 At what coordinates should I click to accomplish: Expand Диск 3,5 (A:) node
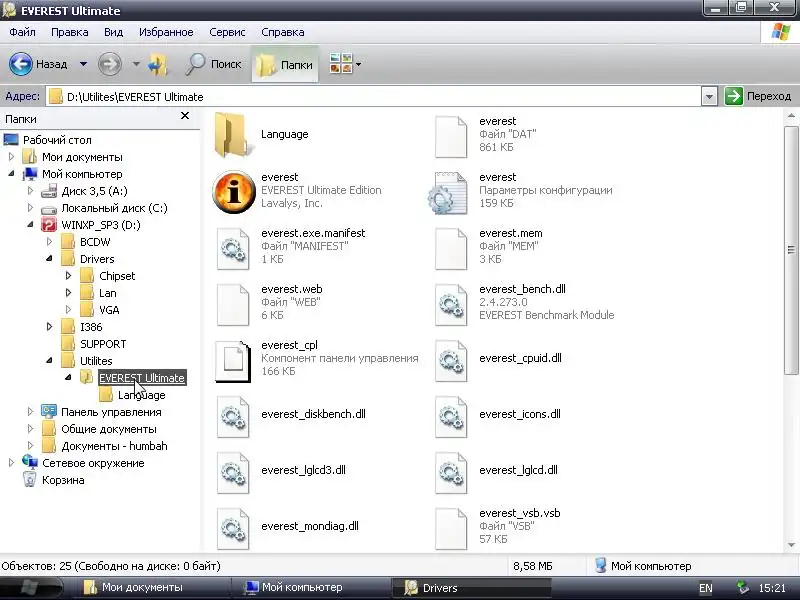click(x=30, y=191)
